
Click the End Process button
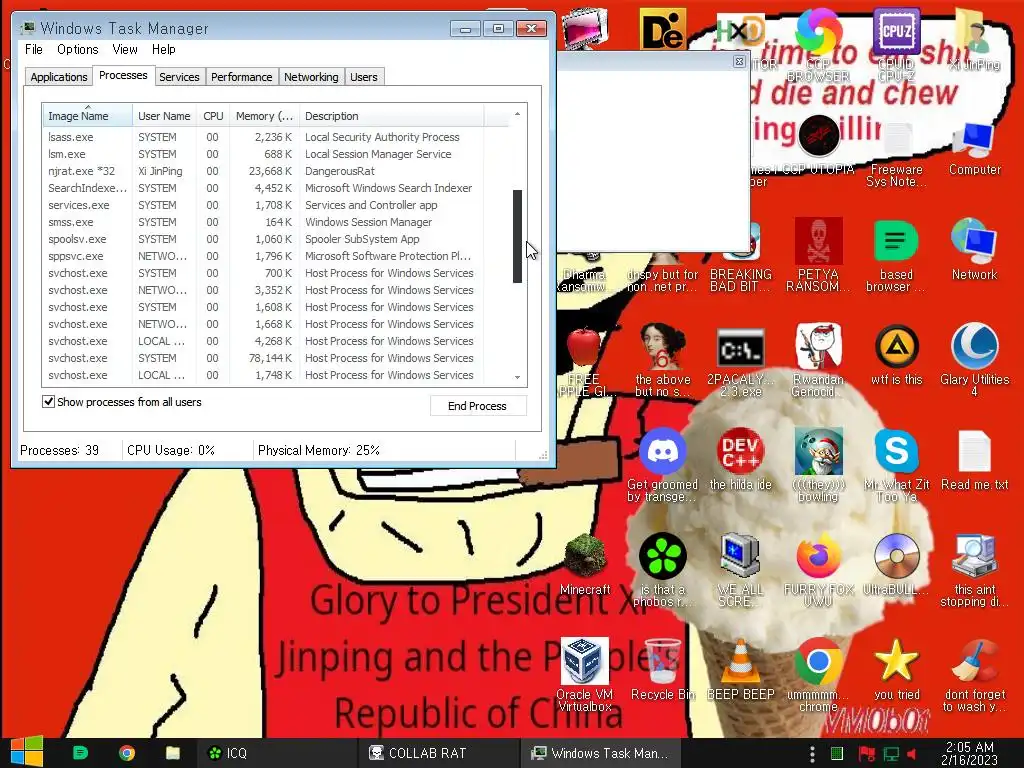[x=477, y=406]
